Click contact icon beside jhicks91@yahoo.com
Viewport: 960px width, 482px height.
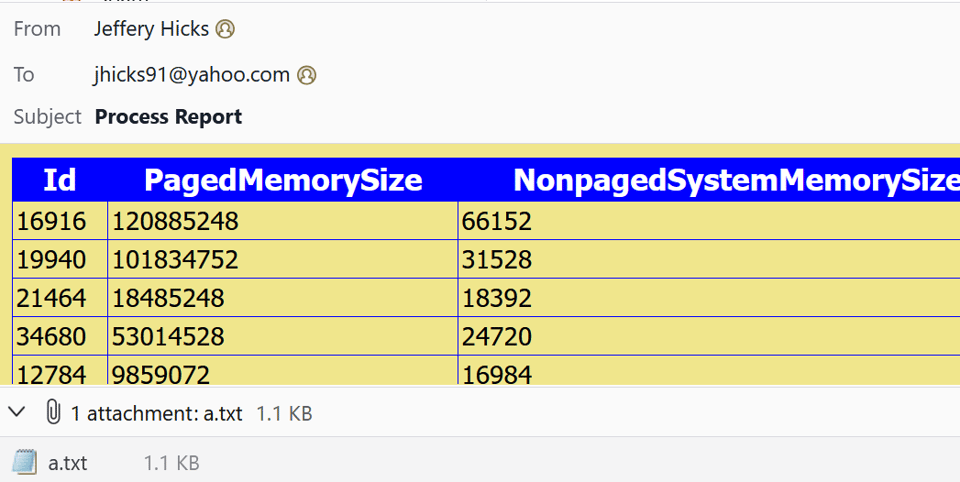pyautogui.click(x=306, y=75)
